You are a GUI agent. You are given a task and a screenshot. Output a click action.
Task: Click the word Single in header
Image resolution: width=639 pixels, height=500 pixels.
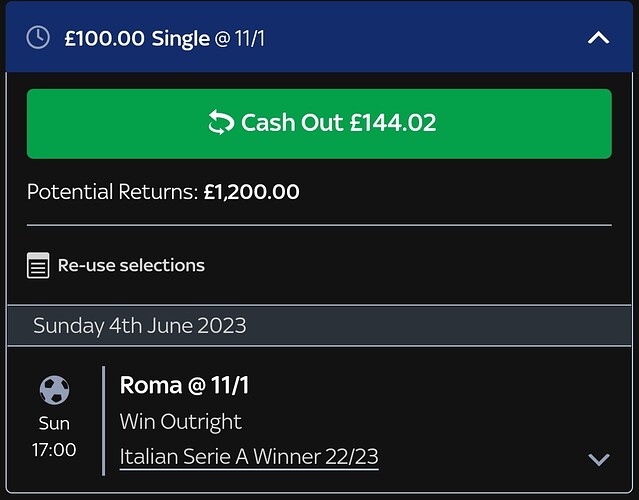[181, 40]
